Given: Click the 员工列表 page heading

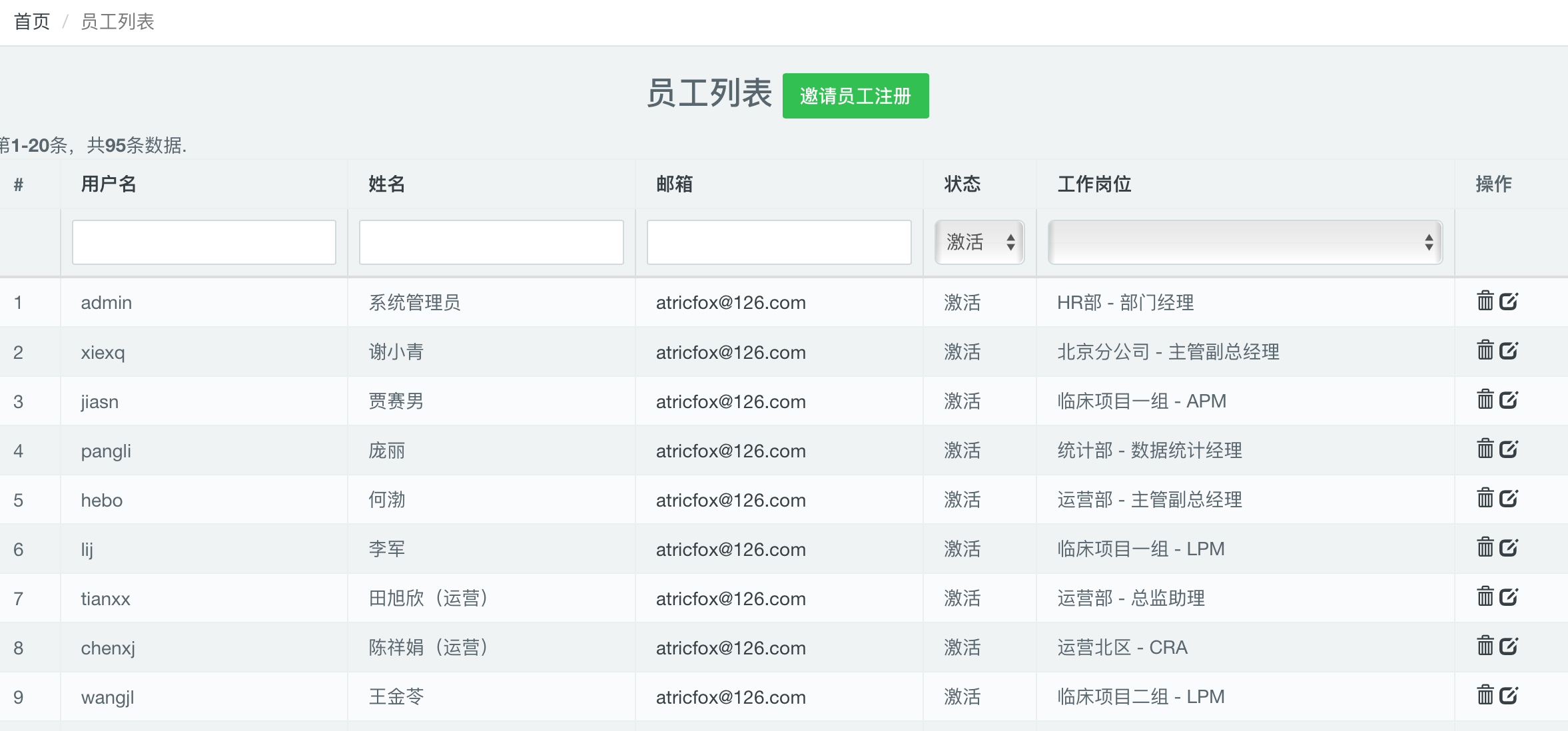Looking at the screenshot, I should coord(709,93).
